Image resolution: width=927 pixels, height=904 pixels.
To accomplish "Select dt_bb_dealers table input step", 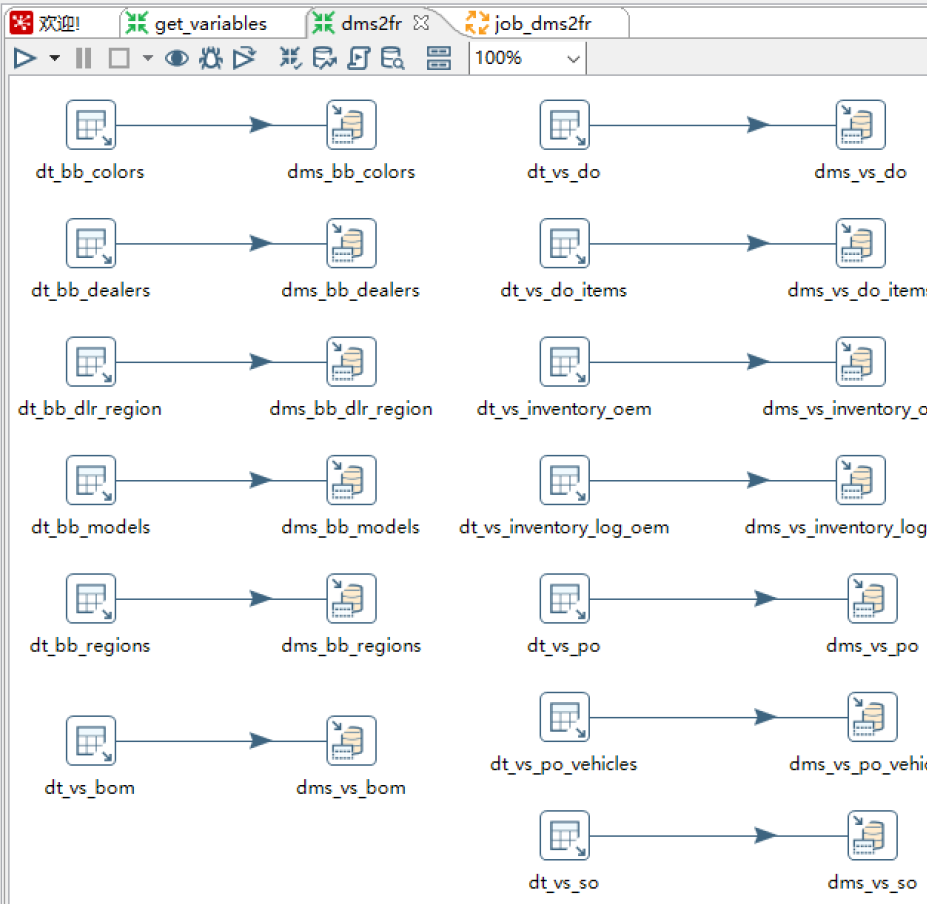I will pyautogui.click(x=90, y=243).
